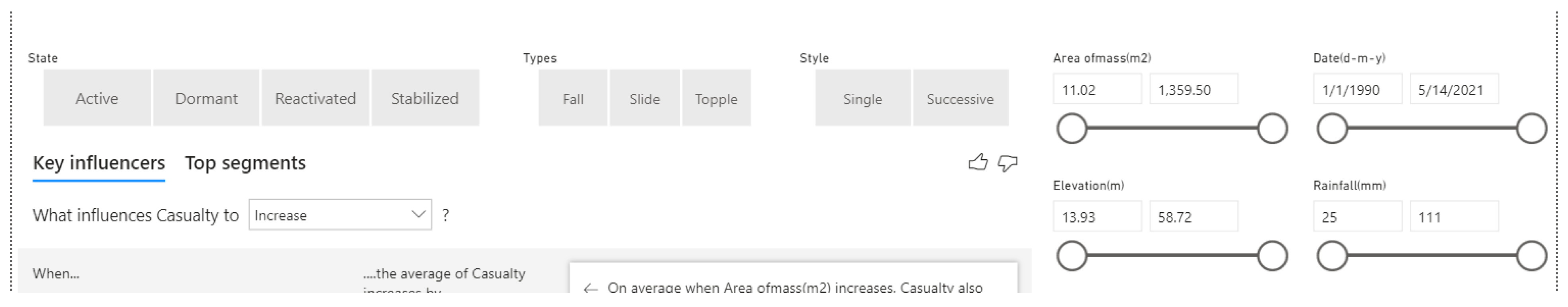
Task: Select the Stabilized state button
Action: (x=425, y=98)
